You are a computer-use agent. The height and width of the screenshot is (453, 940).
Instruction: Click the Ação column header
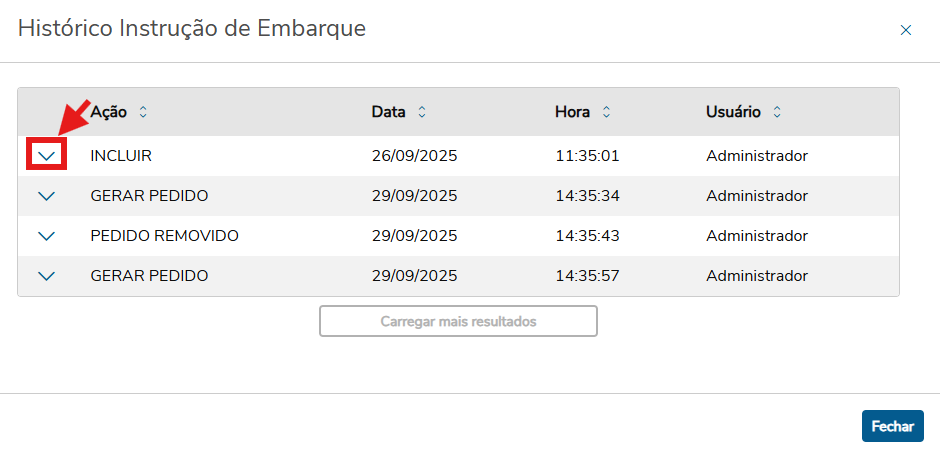(109, 112)
